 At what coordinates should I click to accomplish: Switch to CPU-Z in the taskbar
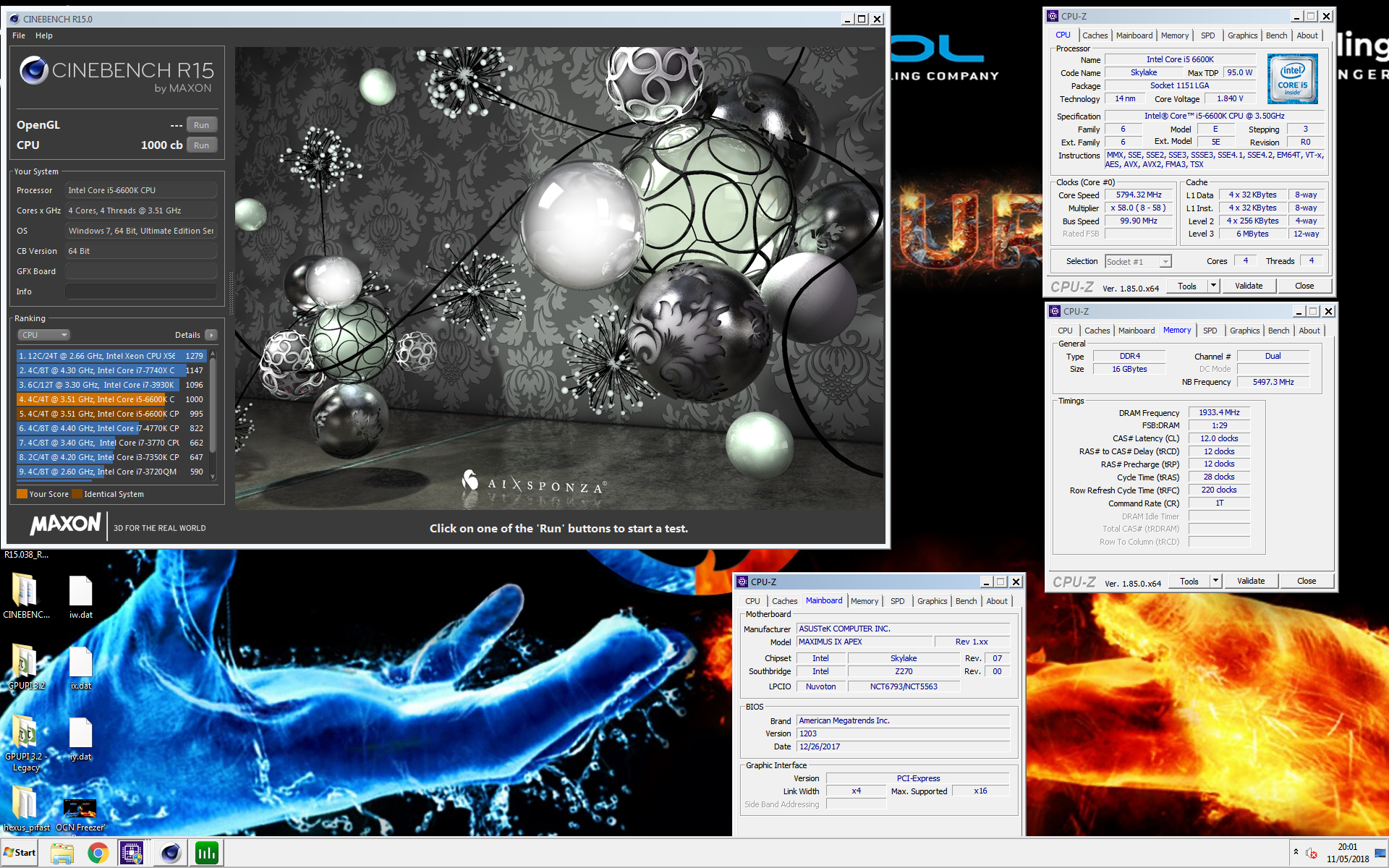(132, 854)
